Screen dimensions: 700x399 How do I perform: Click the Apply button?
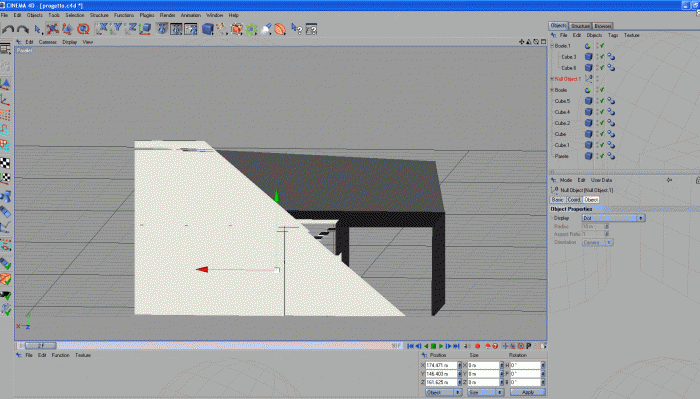pos(528,392)
